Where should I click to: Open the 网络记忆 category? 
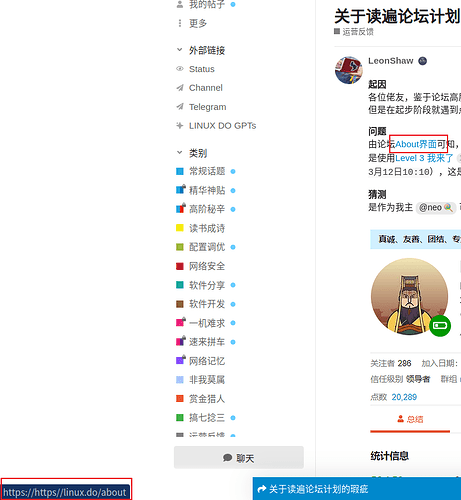[207, 361]
